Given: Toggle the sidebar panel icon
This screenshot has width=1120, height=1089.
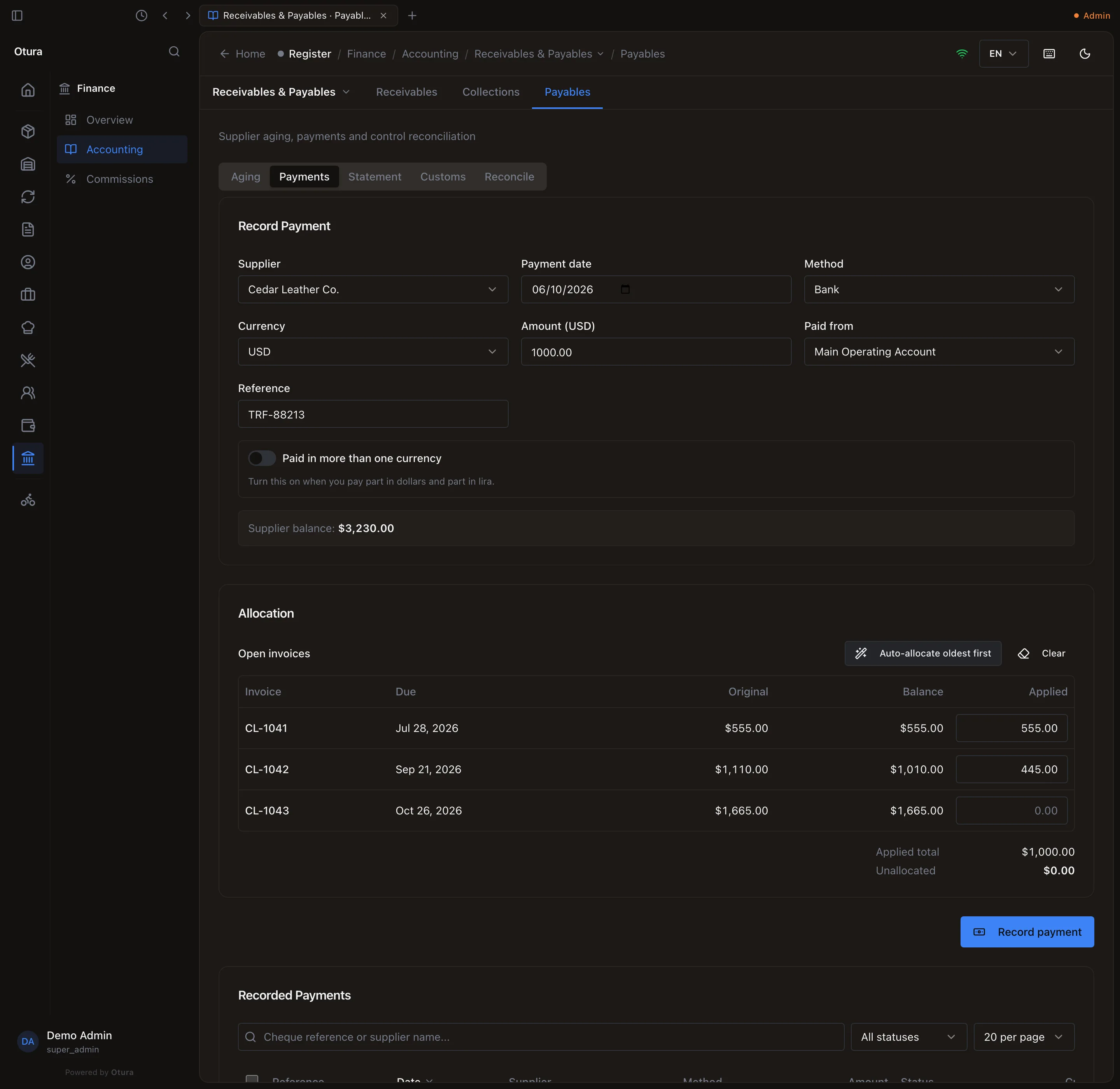Looking at the screenshot, I should pos(17,16).
